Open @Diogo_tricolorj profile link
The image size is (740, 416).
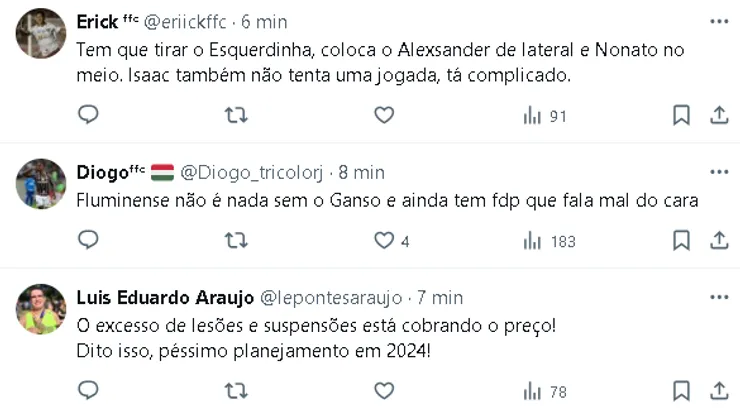click(251, 173)
